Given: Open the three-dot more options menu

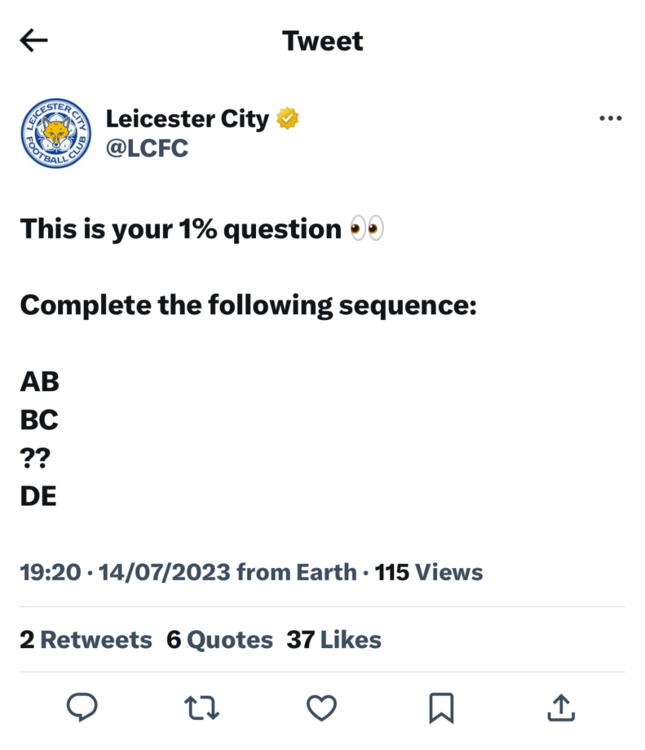Looking at the screenshot, I should tap(611, 118).
